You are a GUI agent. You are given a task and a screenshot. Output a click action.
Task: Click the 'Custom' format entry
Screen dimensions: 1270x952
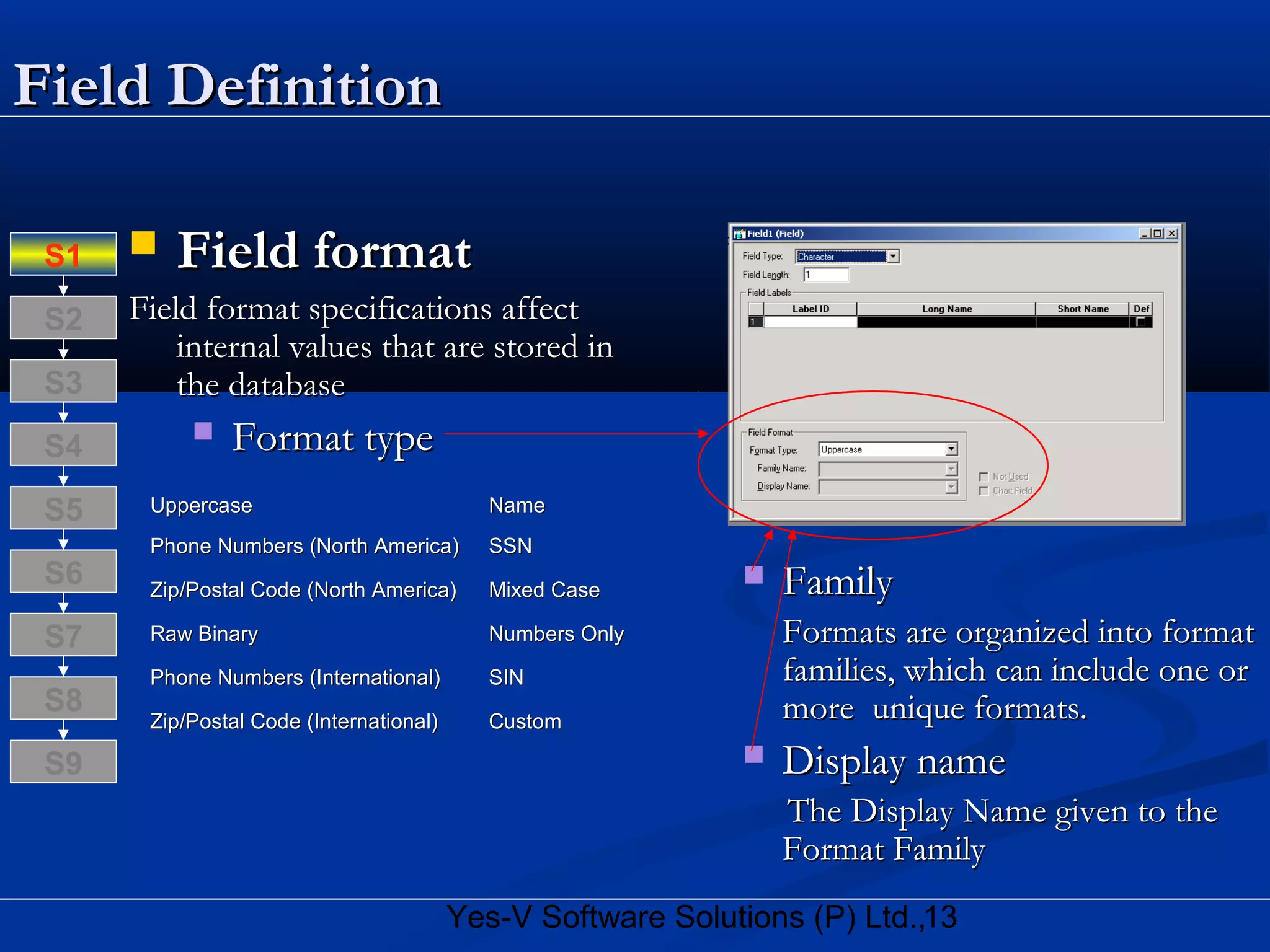coord(525,721)
